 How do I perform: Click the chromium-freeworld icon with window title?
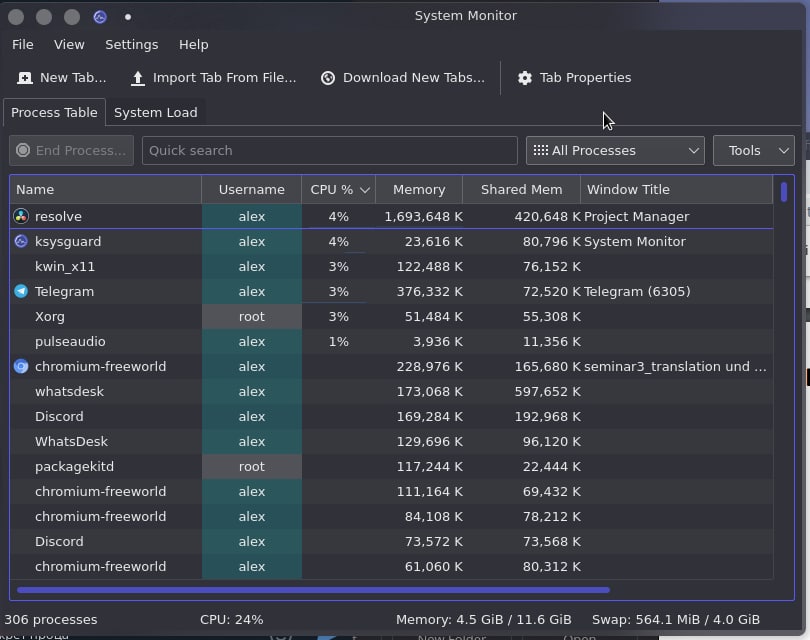click(21, 366)
